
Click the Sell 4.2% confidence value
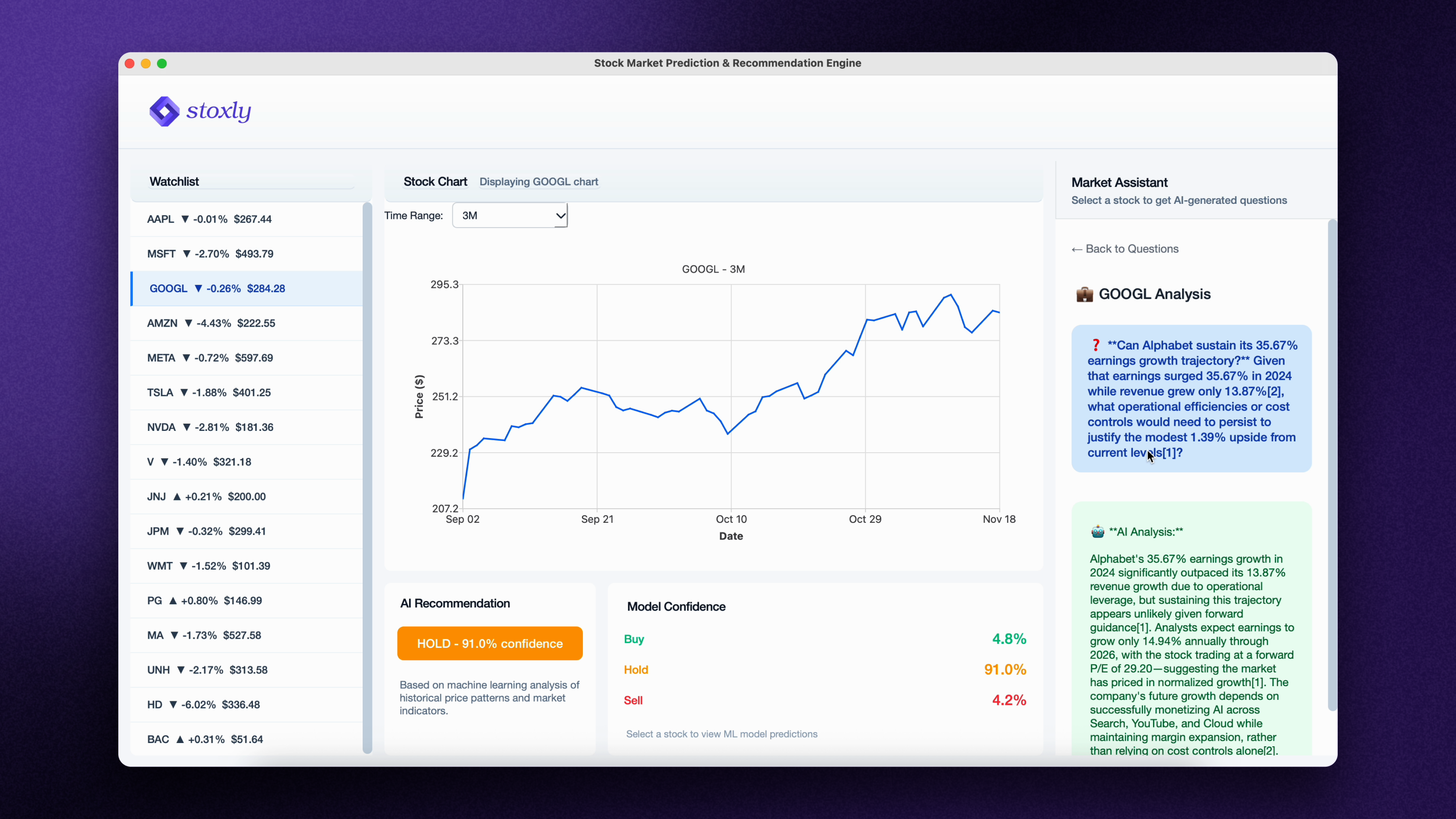point(1009,700)
